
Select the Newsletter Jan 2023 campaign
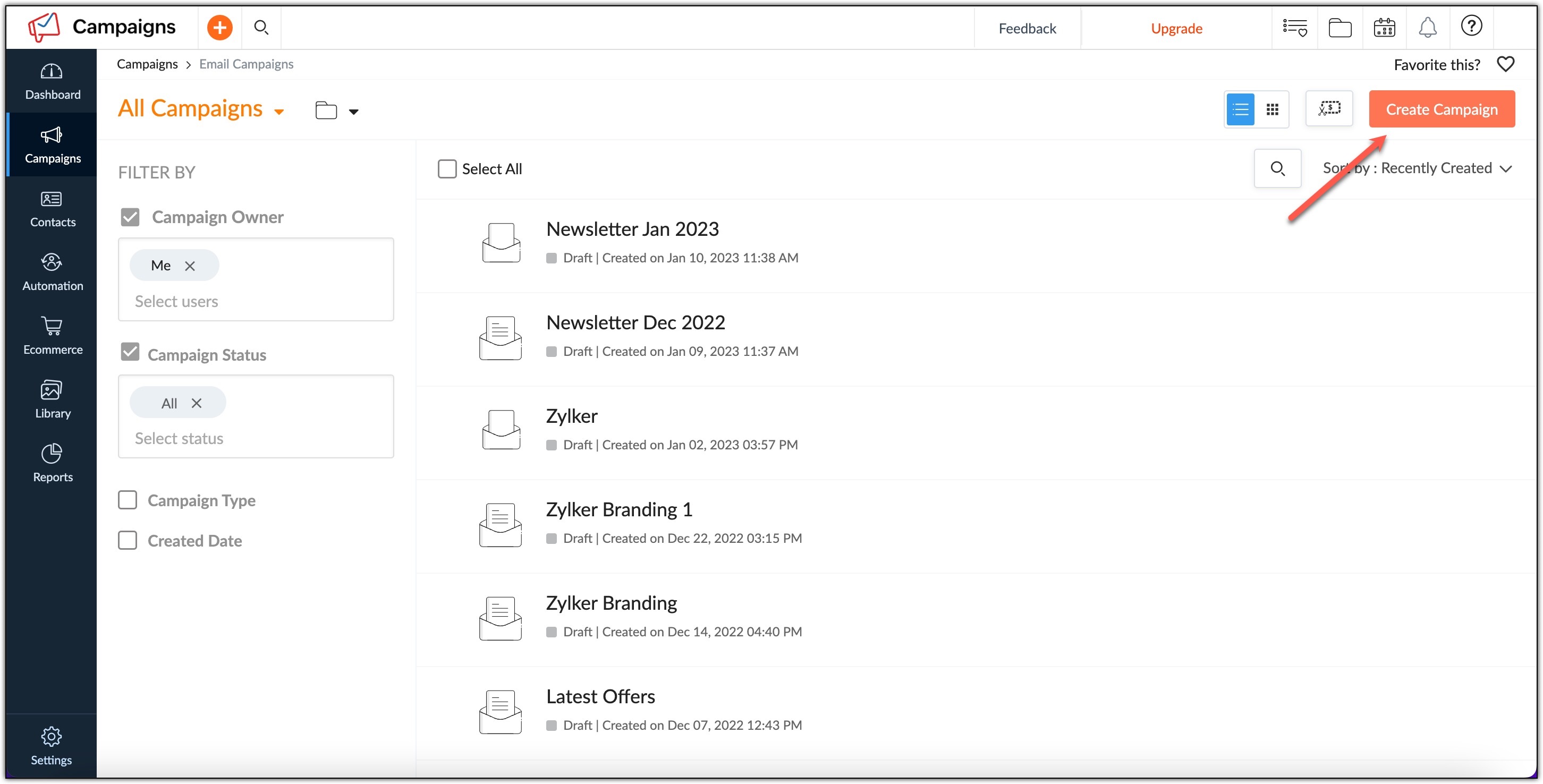(x=632, y=228)
